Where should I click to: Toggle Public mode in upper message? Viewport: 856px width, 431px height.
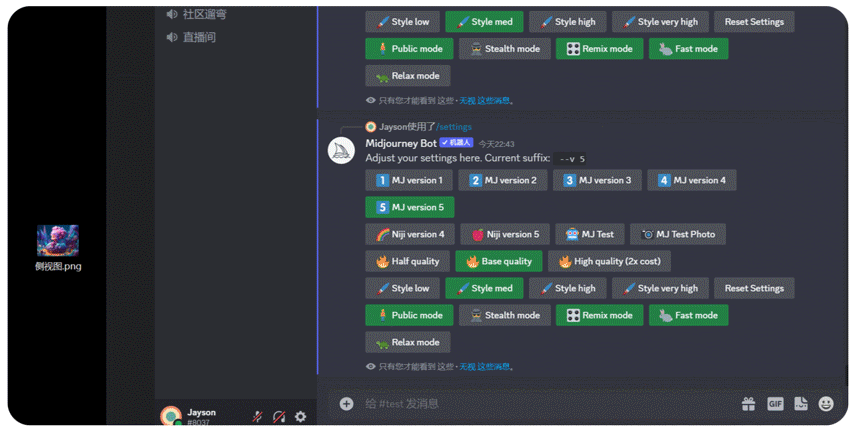(409, 49)
